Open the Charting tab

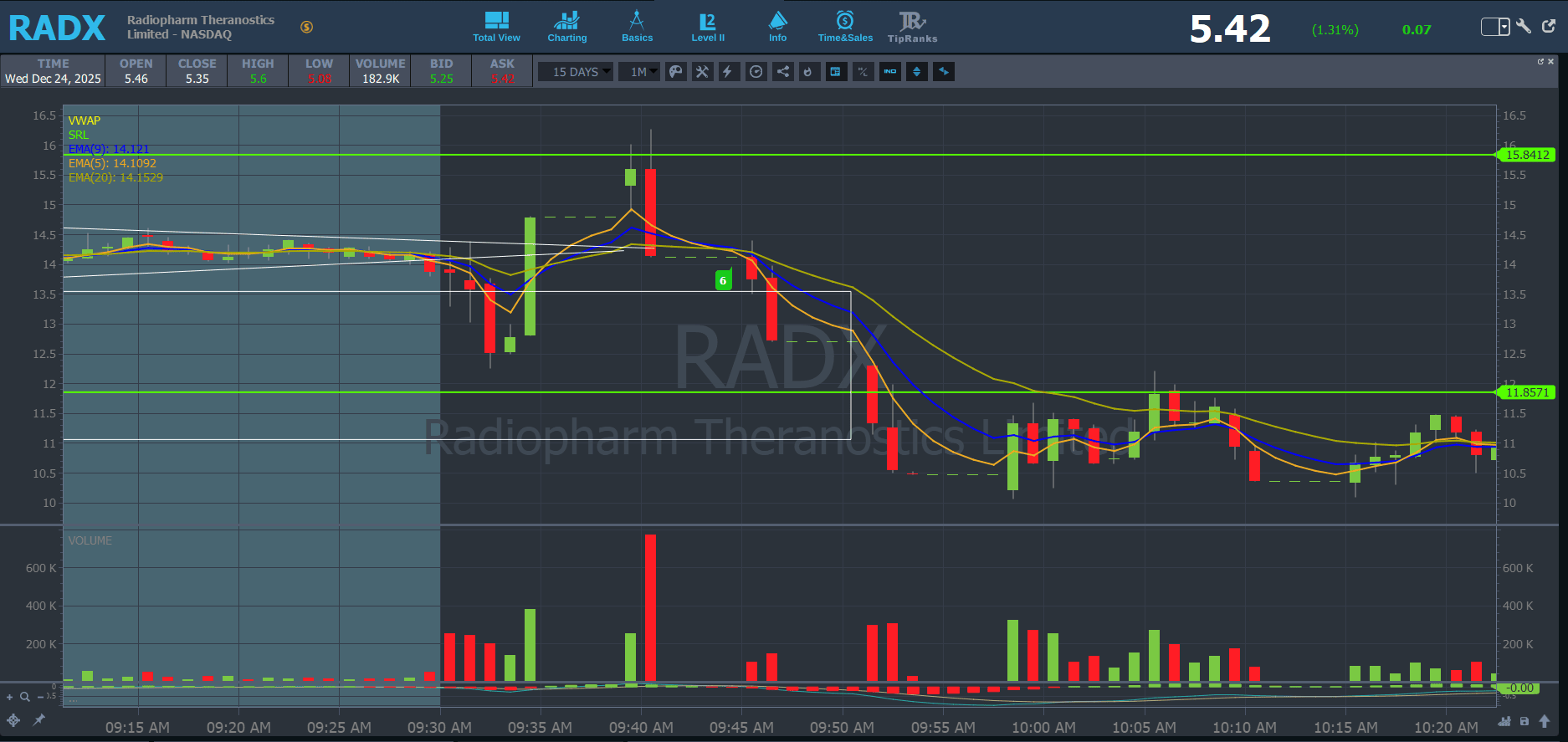click(567, 27)
